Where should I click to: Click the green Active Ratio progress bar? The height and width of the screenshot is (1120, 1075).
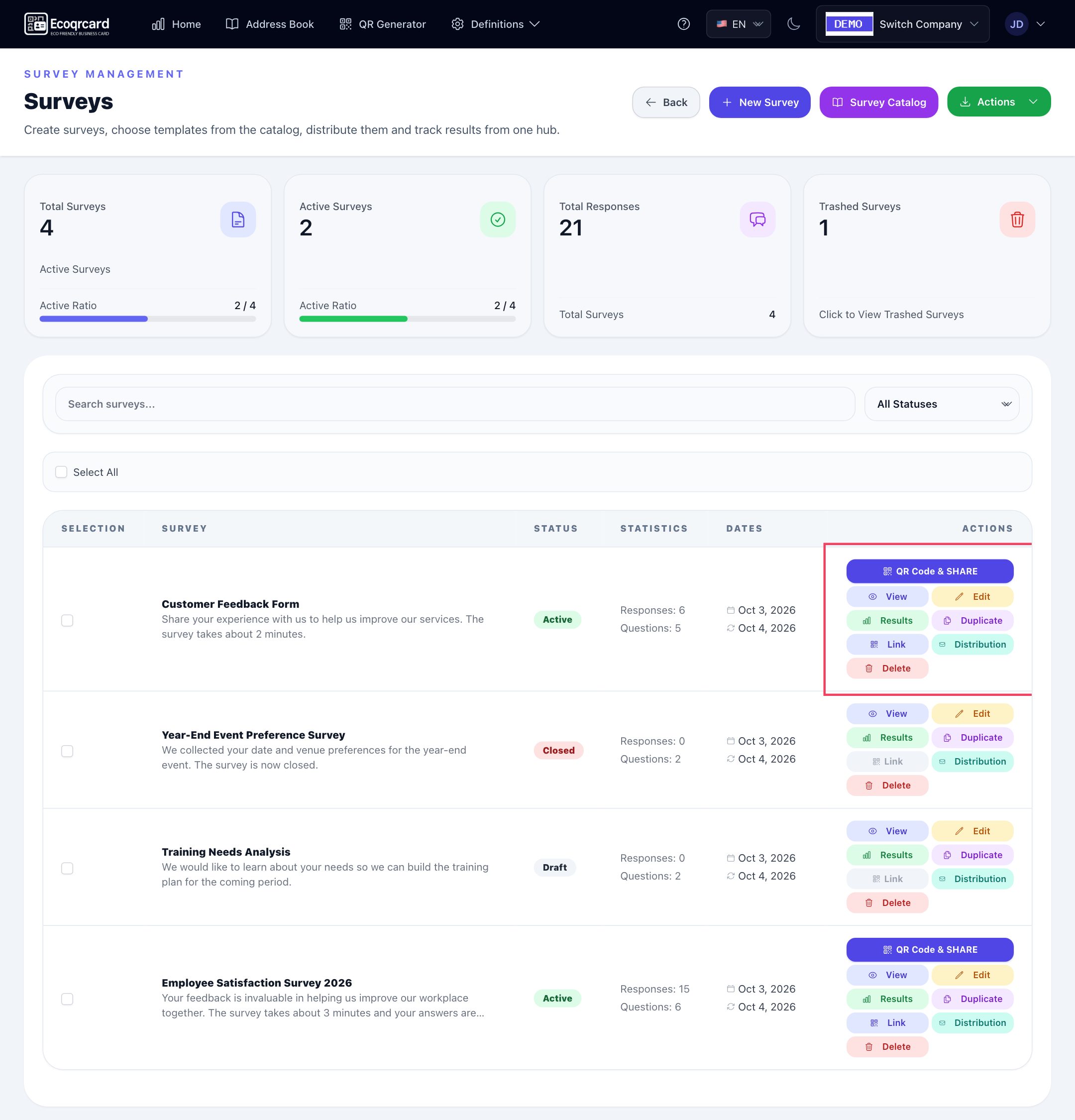click(407, 319)
